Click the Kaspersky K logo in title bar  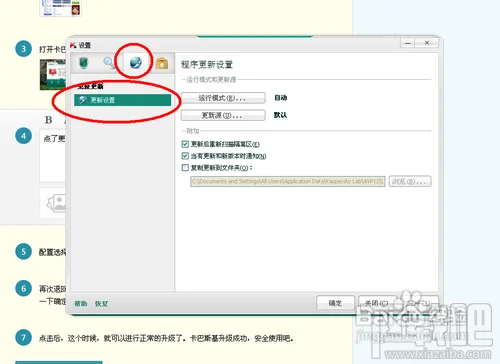click(x=73, y=45)
